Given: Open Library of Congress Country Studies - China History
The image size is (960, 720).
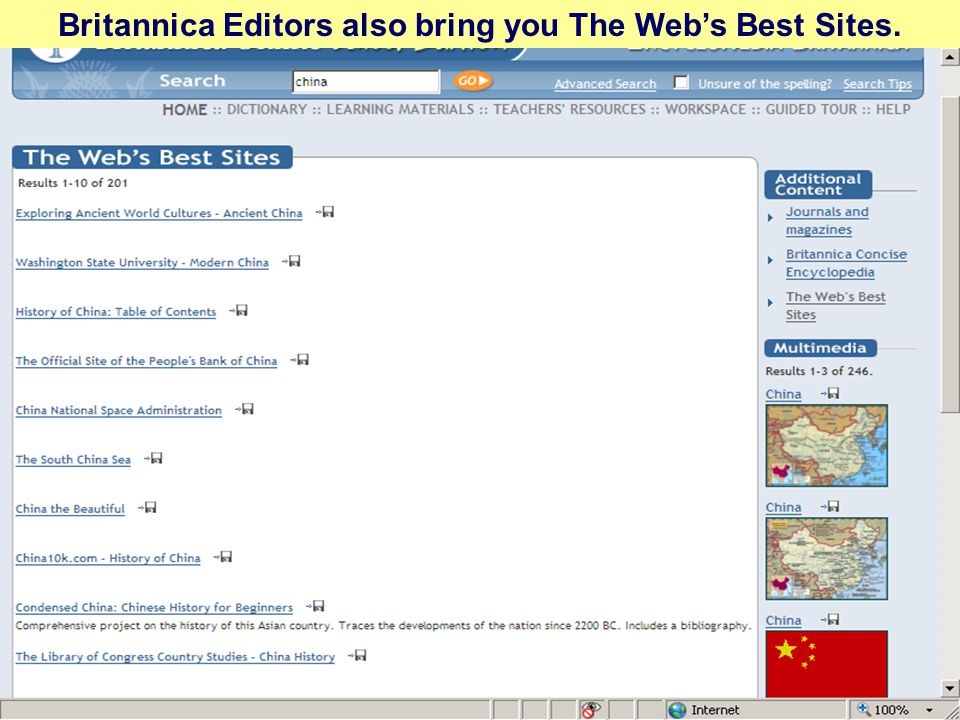Looking at the screenshot, I should click(x=175, y=656).
